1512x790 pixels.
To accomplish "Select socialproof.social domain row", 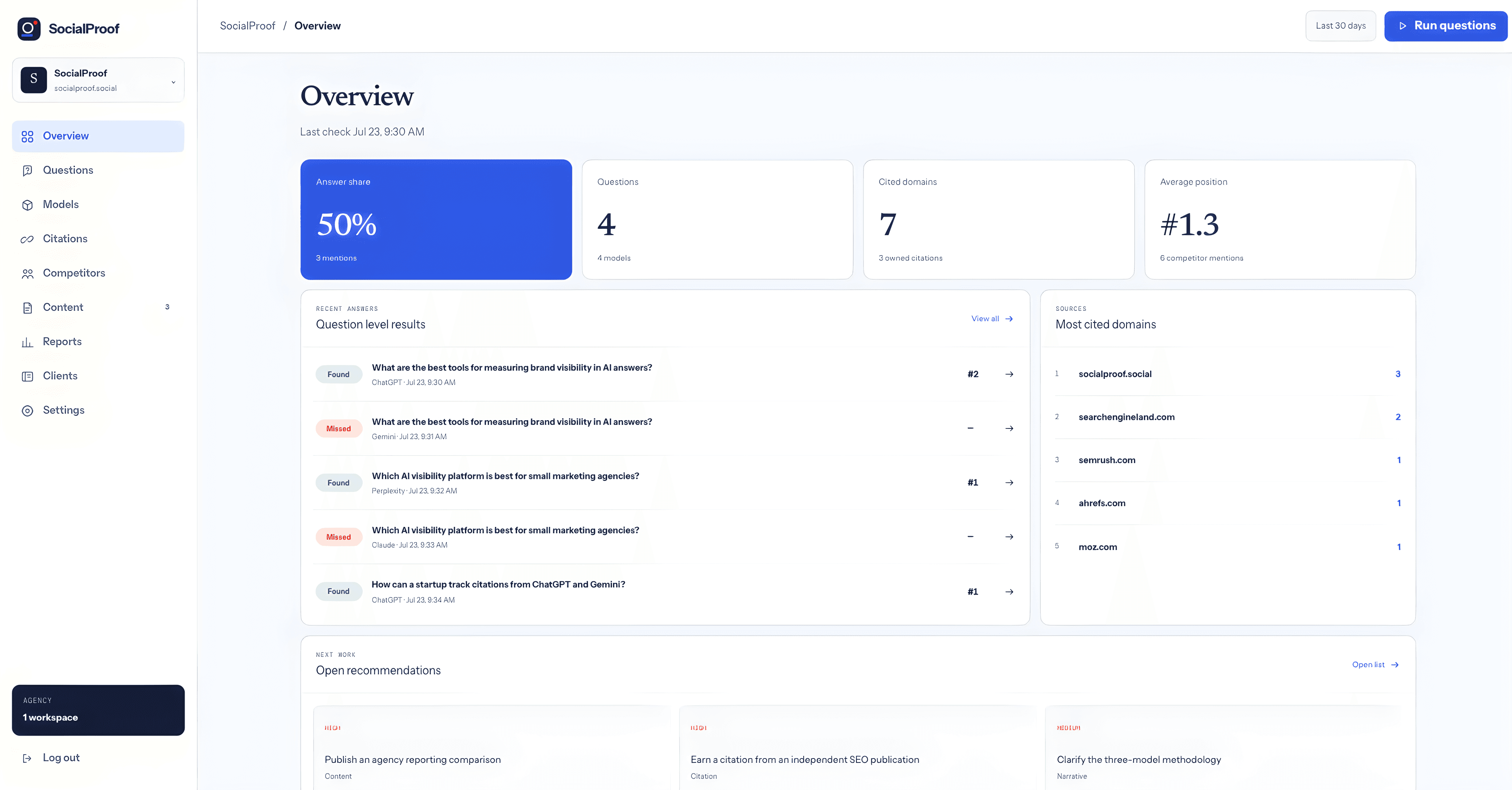I will [x=1227, y=374].
